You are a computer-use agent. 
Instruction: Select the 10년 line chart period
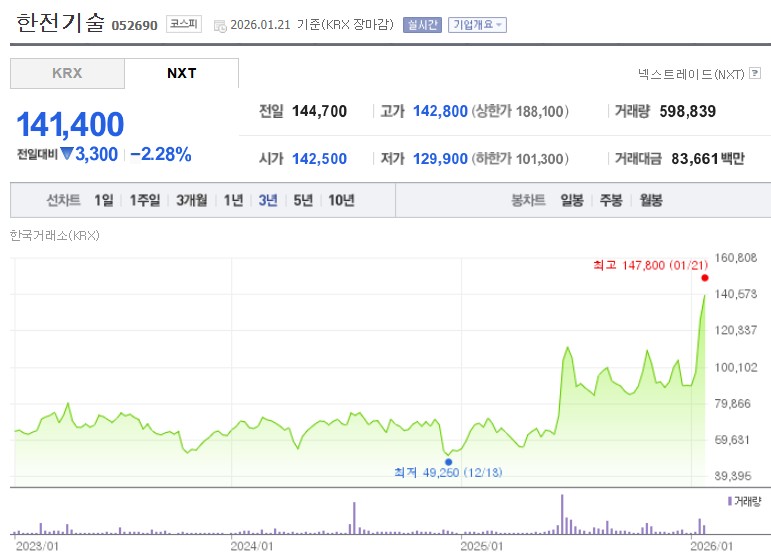pyautogui.click(x=341, y=200)
